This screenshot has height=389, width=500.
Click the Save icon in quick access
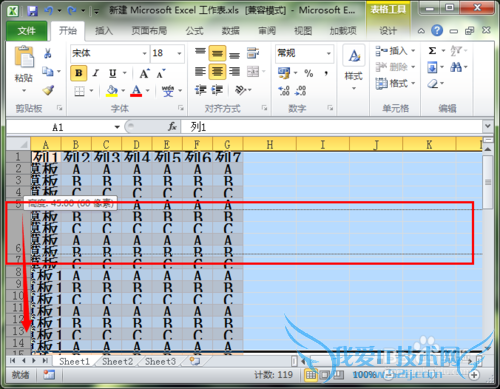tap(32, 11)
